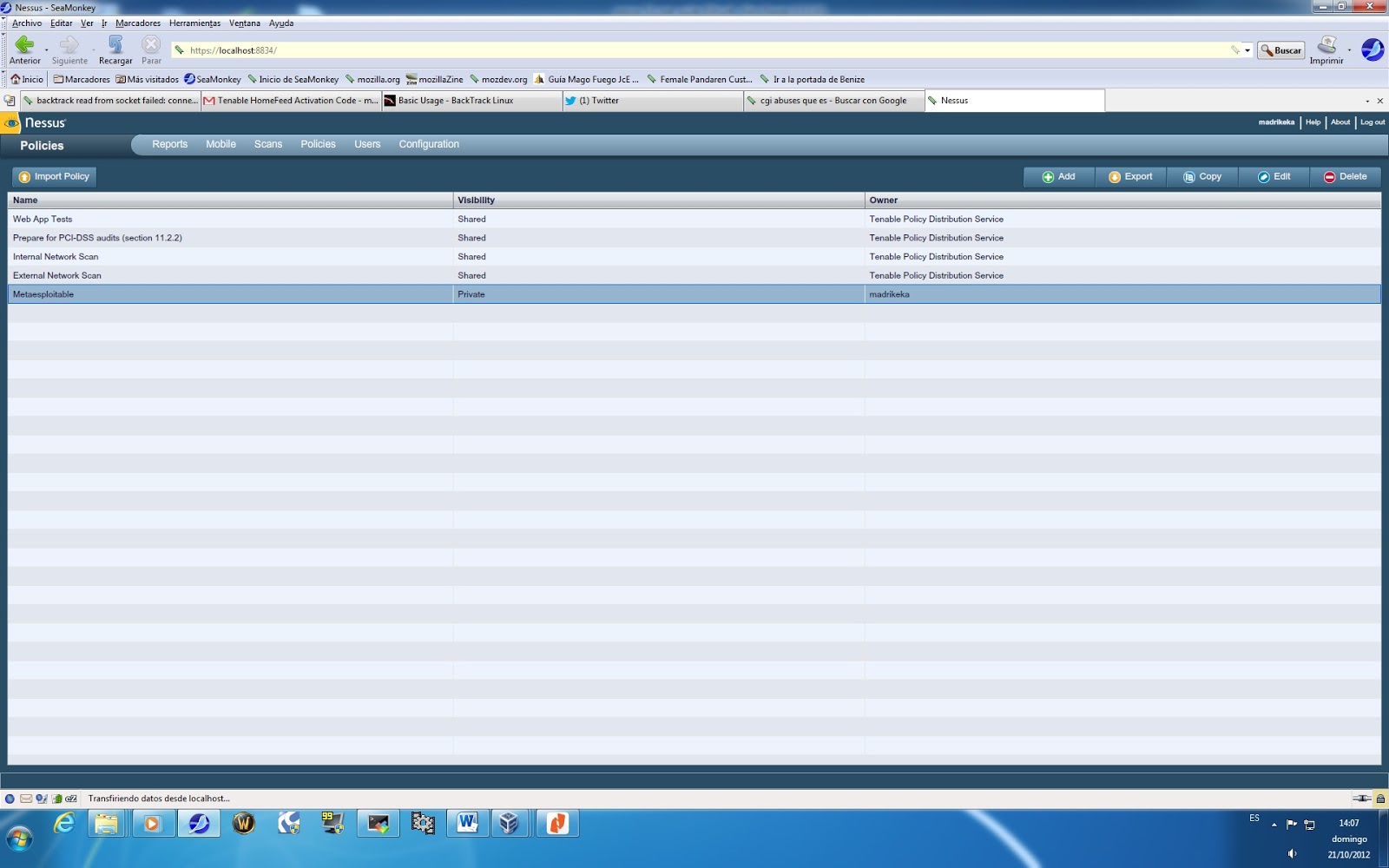Screen dimensions: 1389x868
Task: Open the Ayuda menu
Action: (281, 23)
